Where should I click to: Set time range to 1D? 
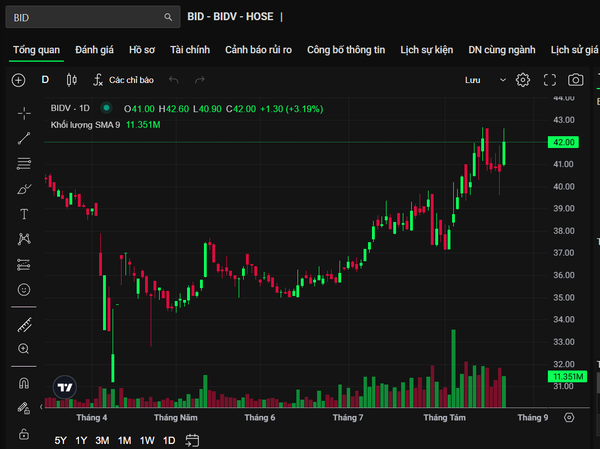tap(169, 441)
